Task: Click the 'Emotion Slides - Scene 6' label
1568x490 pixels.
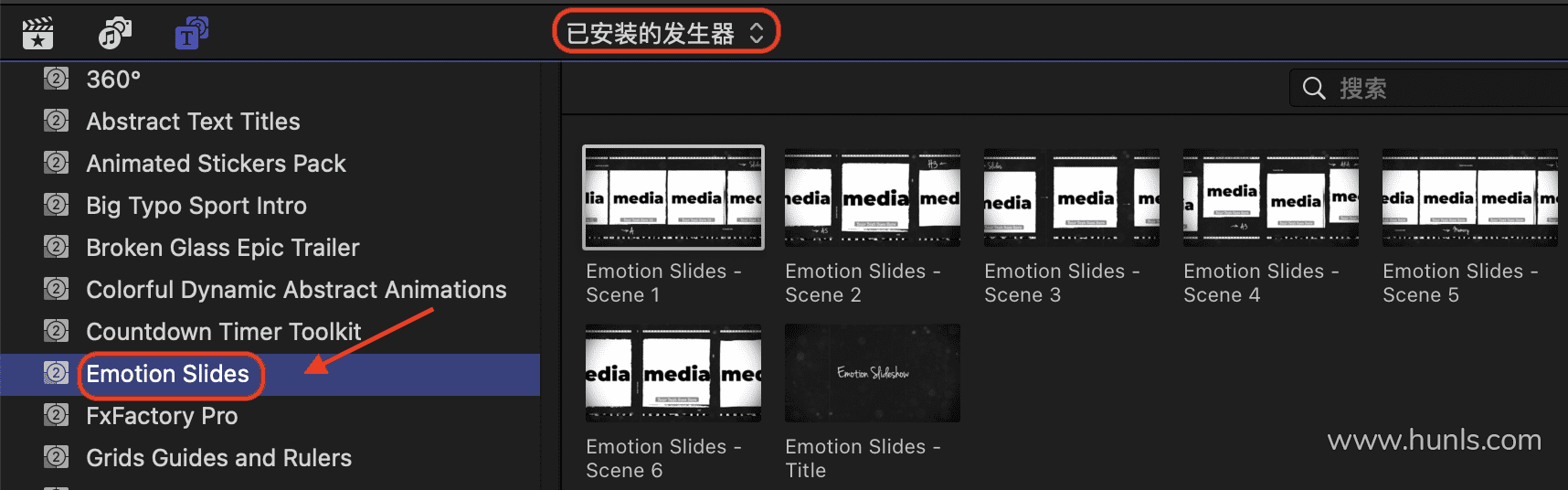Action: [664, 459]
